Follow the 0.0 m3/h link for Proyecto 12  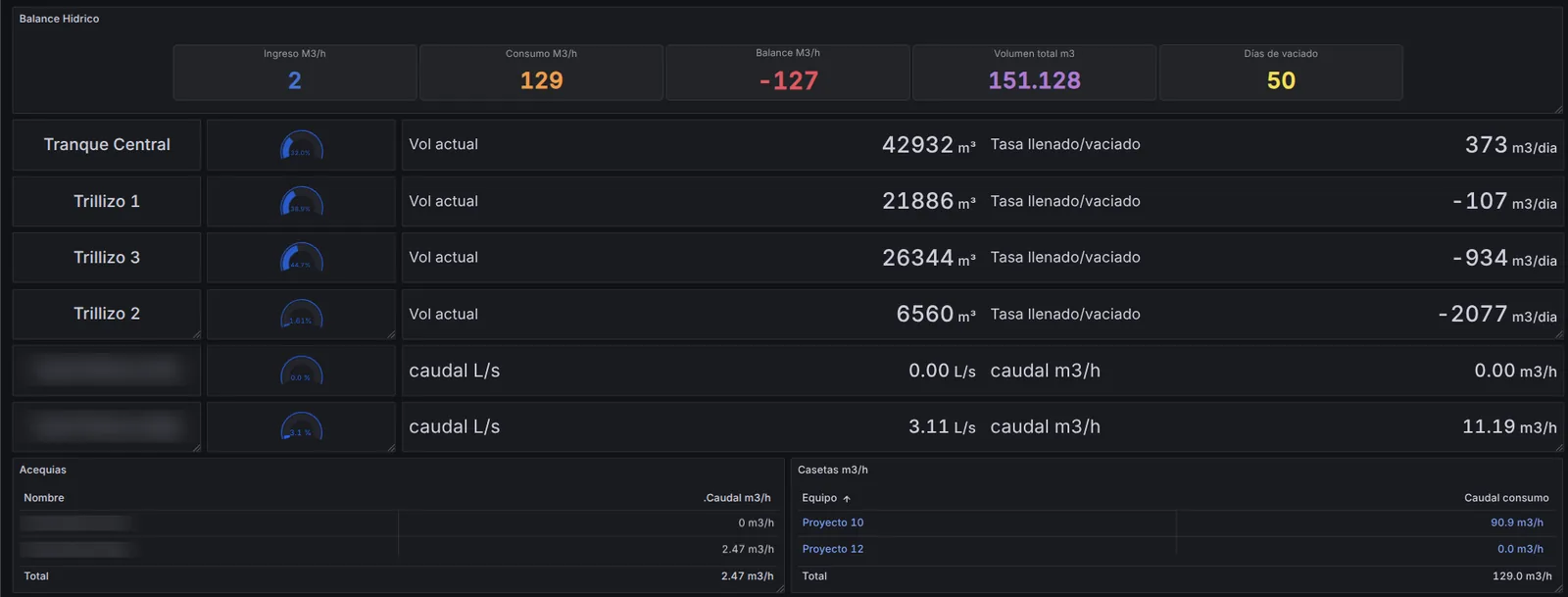(x=1520, y=549)
